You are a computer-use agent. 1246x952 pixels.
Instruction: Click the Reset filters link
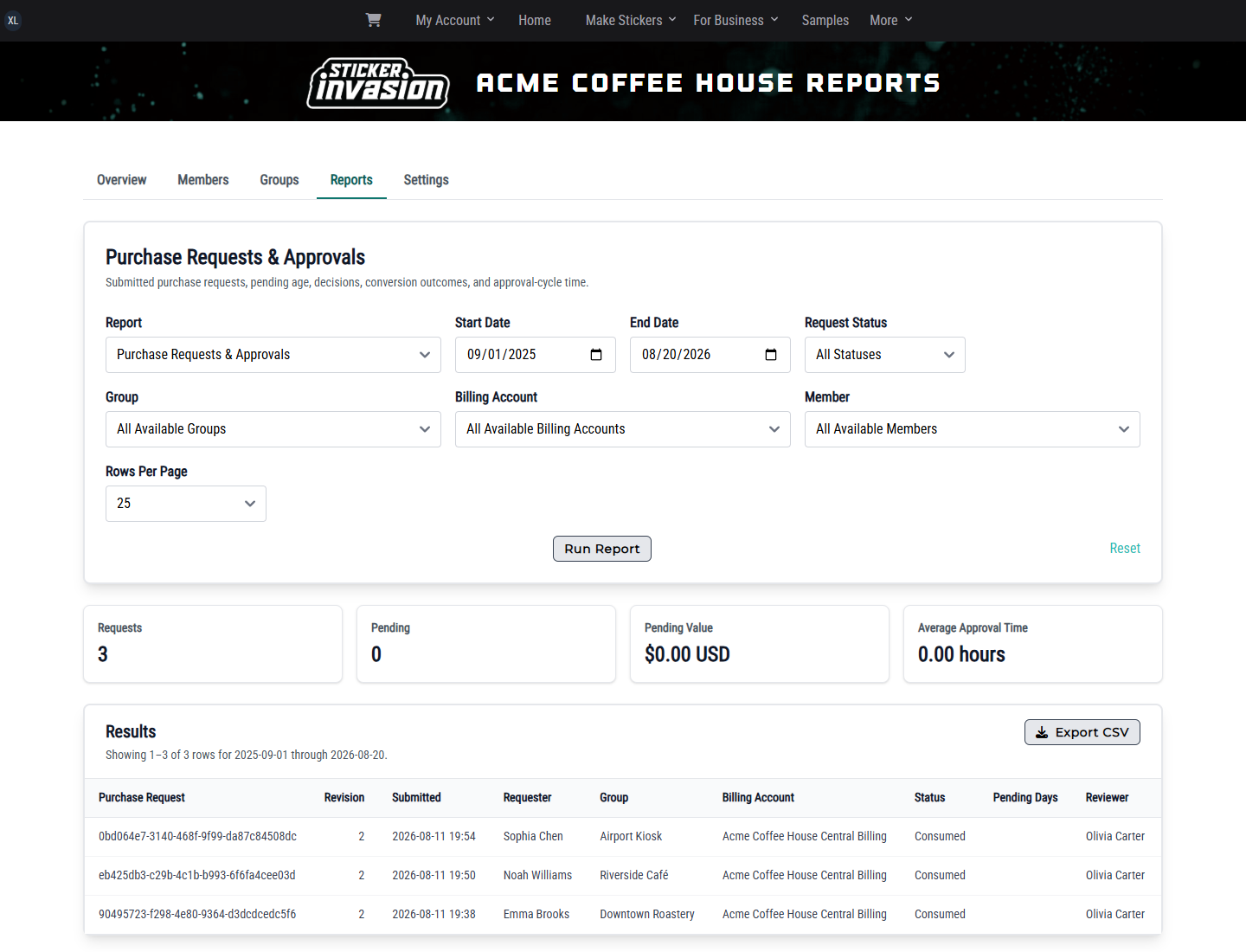tap(1125, 549)
